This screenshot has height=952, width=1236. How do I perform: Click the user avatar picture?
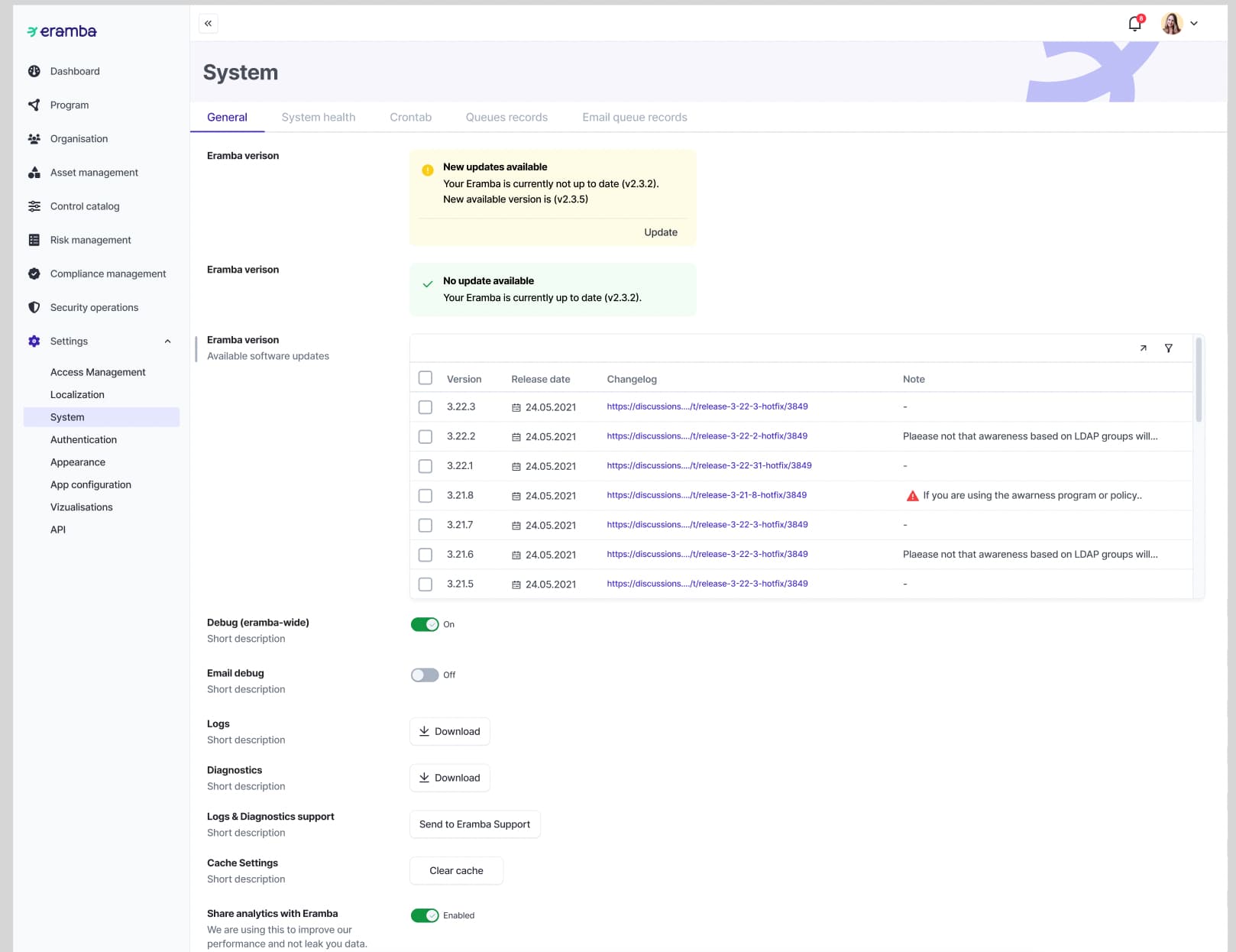(1172, 24)
